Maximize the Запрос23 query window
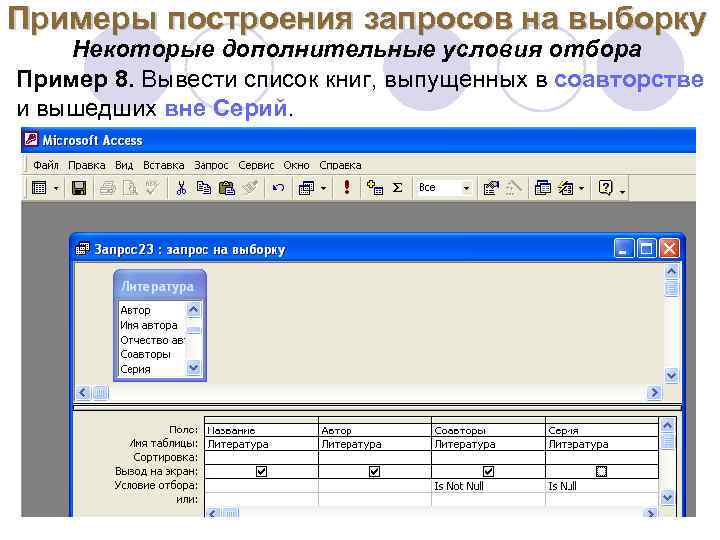Screen dimensions: 720x540 click(x=646, y=249)
